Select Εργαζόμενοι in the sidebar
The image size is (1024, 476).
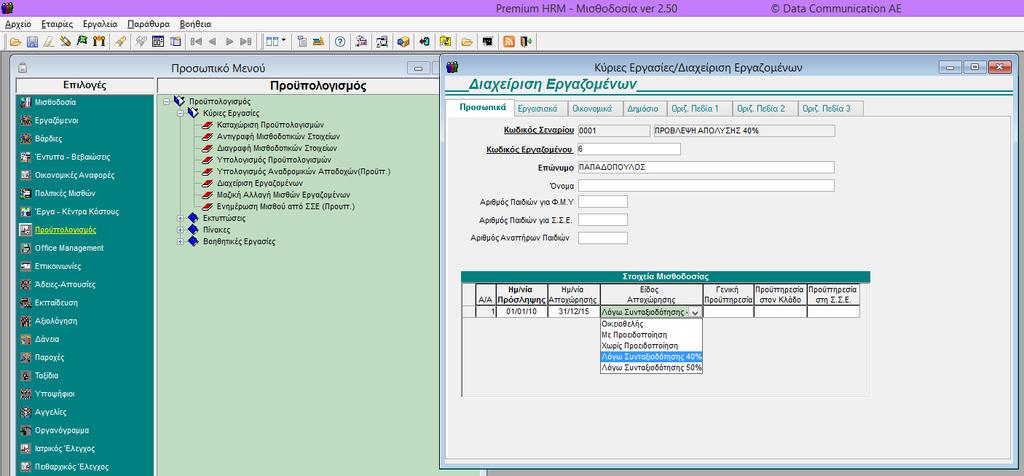56,121
